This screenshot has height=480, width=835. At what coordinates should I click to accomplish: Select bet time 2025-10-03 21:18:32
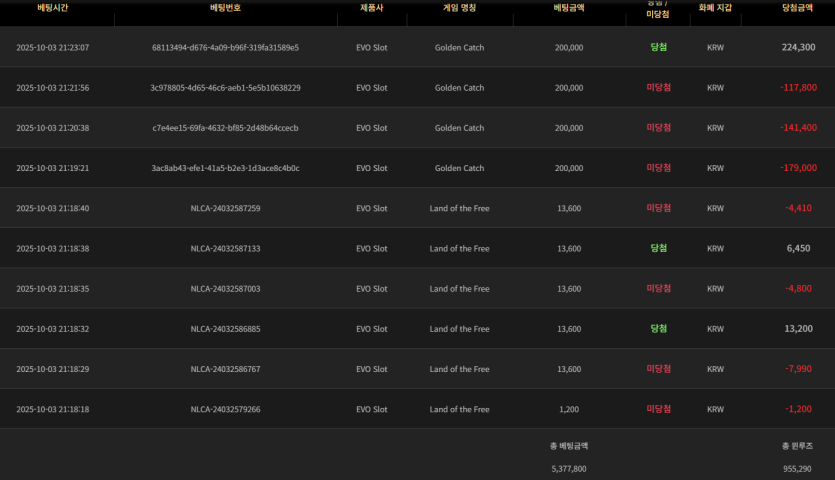pyautogui.click(x=53, y=329)
